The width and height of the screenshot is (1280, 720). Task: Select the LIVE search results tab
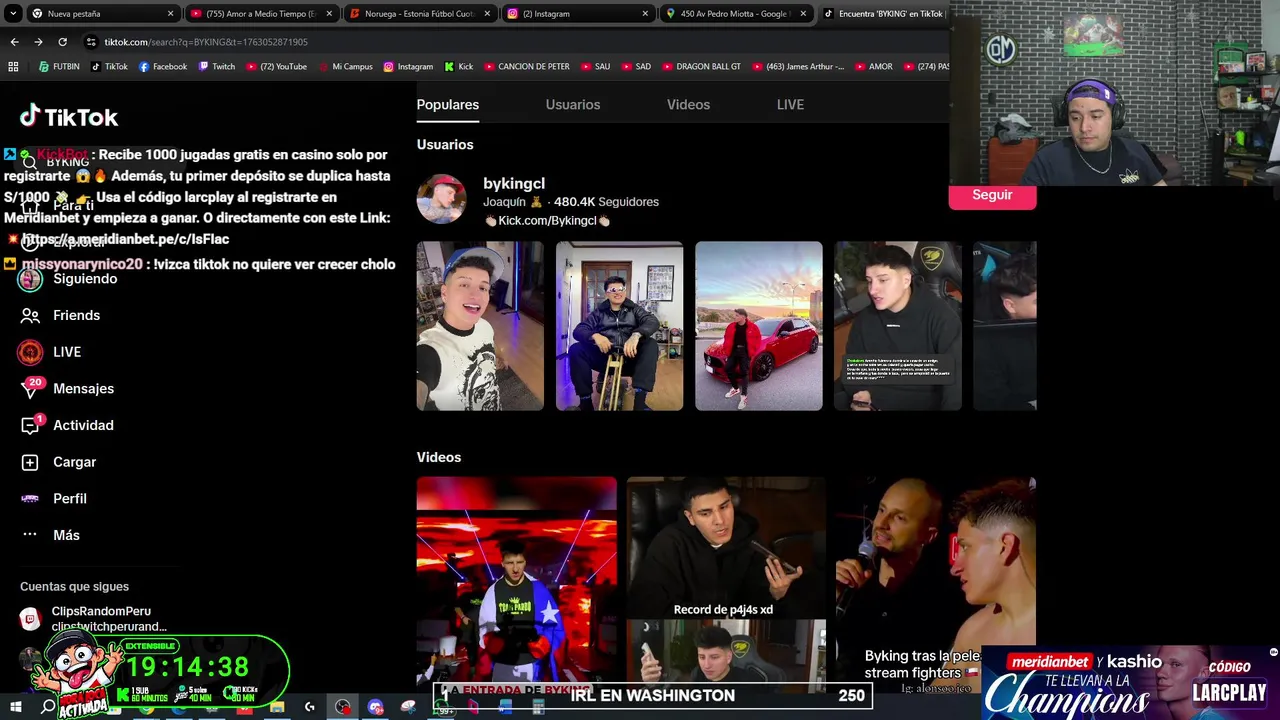[790, 105]
